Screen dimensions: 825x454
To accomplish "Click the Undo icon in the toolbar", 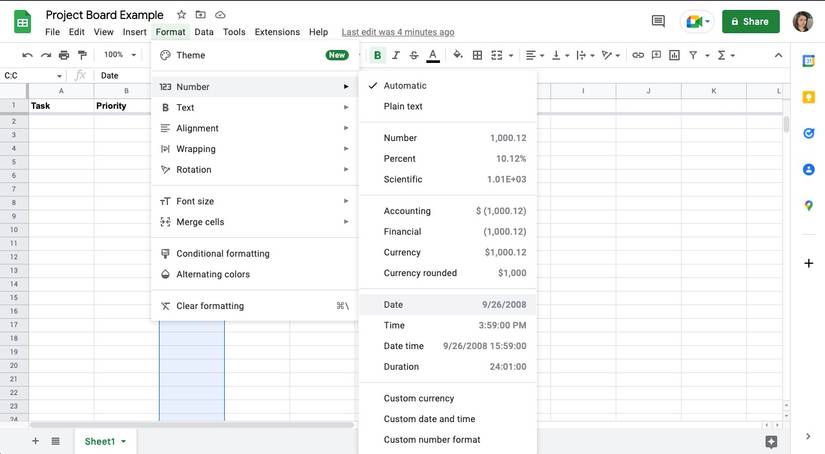I will [x=27, y=55].
